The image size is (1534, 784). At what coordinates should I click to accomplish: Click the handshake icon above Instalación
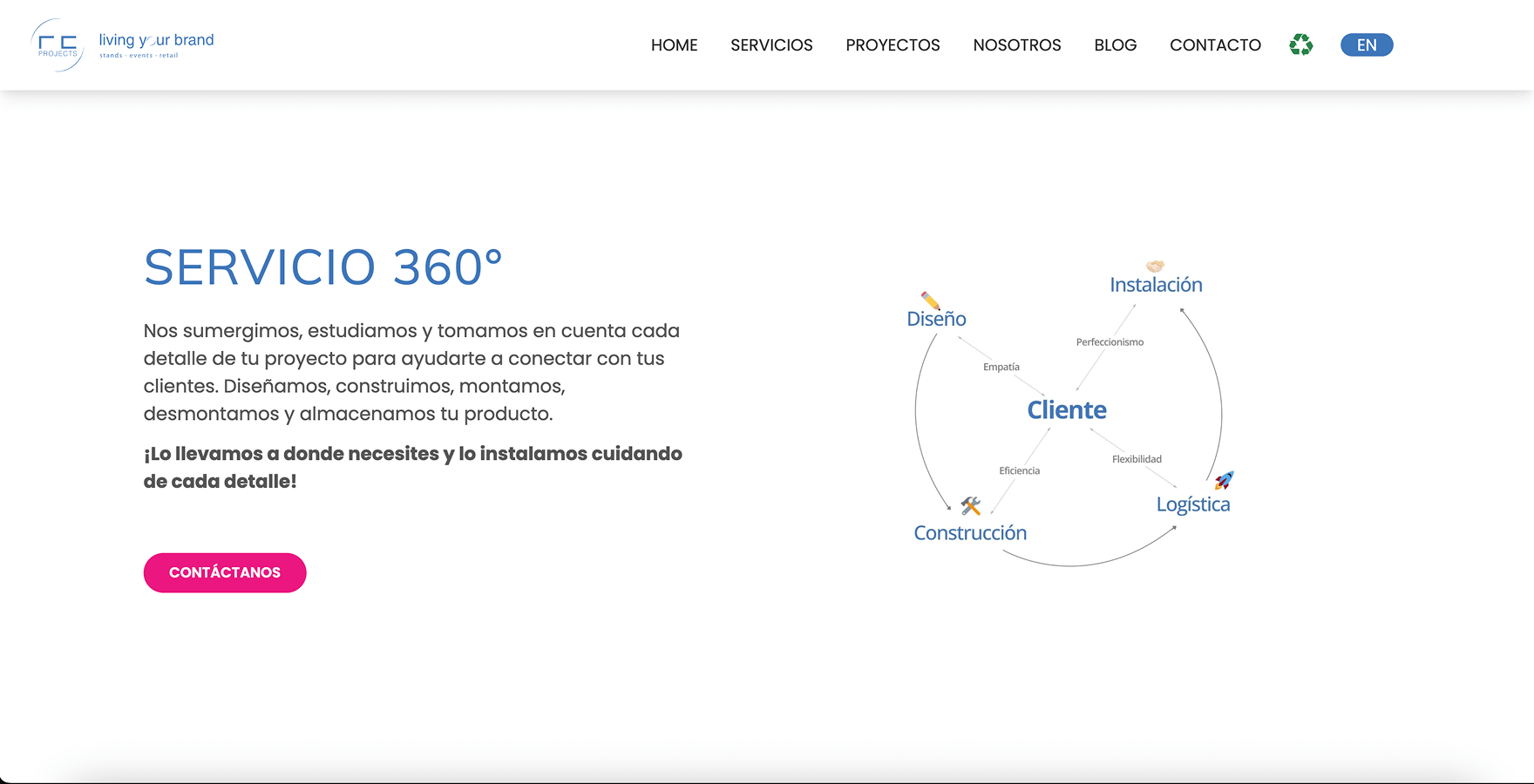pos(1155,266)
